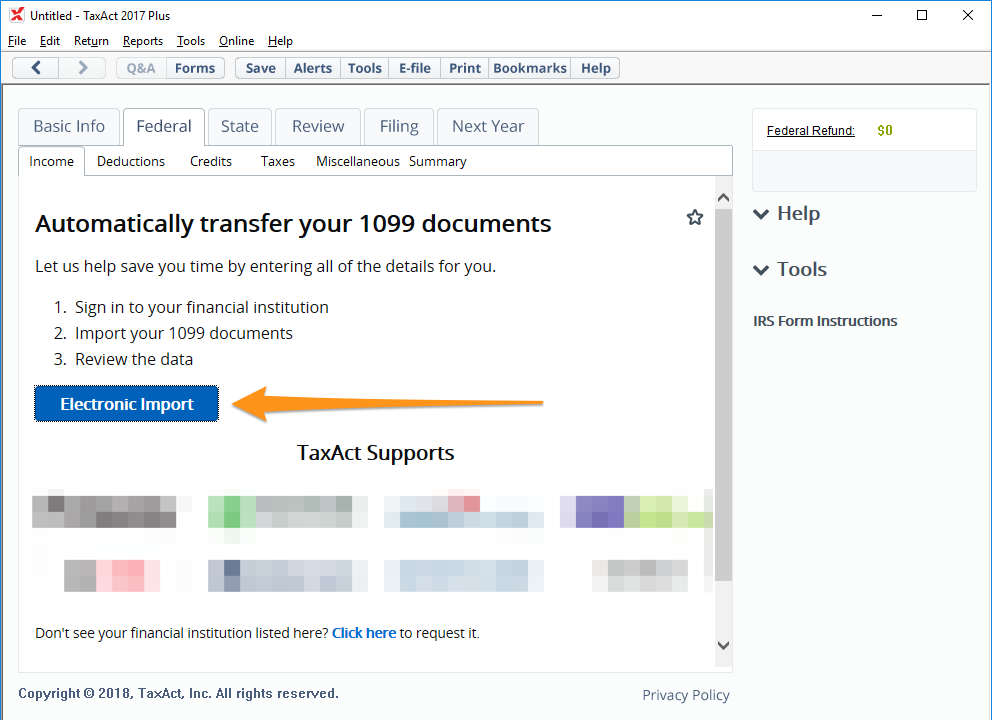
Task: Expand the Tools section chevron
Action: (762, 270)
